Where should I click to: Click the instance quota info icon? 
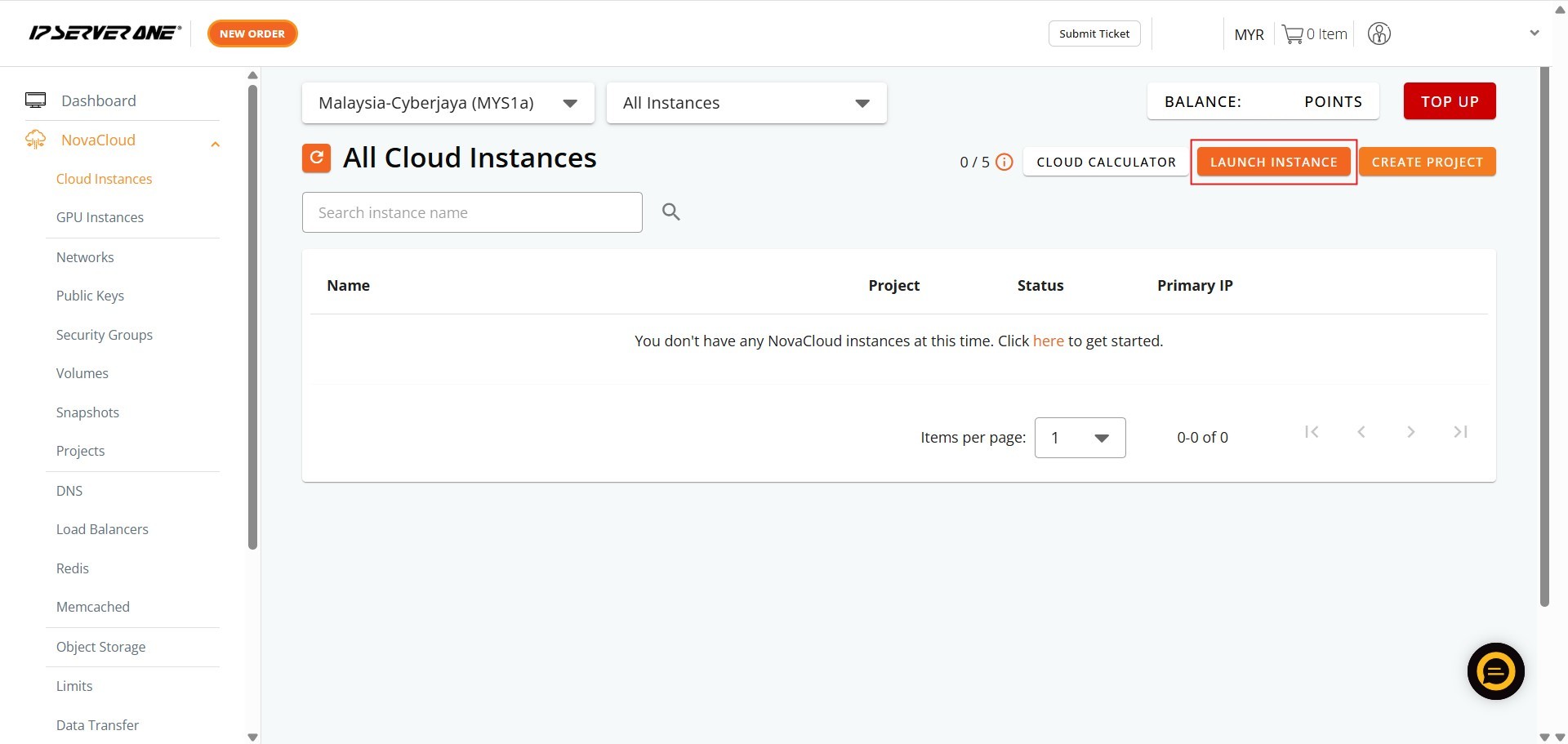coord(1004,162)
